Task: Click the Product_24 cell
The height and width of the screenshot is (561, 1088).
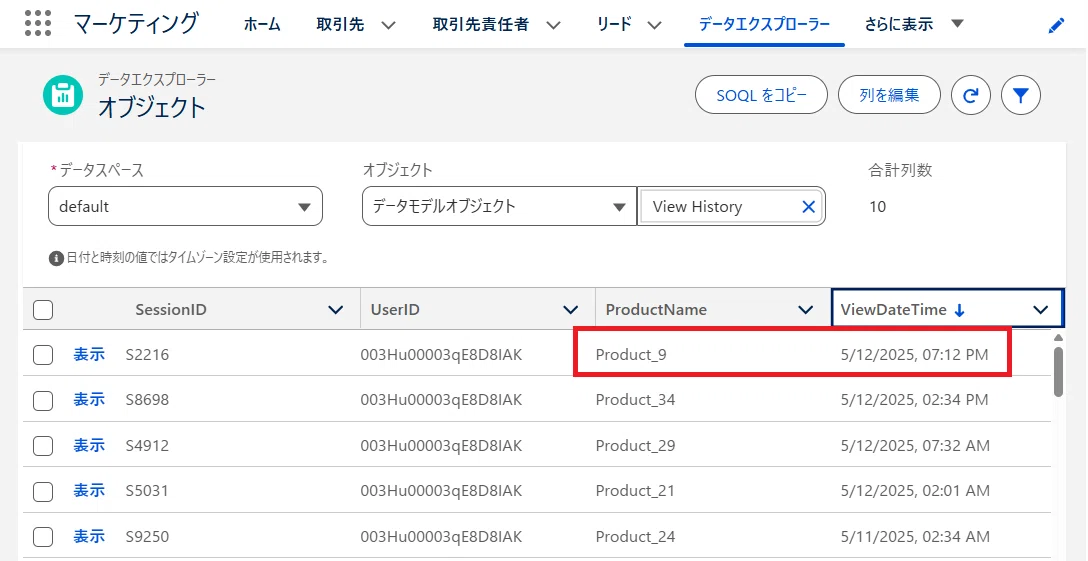Action: pyautogui.click(x=636, y=537)
